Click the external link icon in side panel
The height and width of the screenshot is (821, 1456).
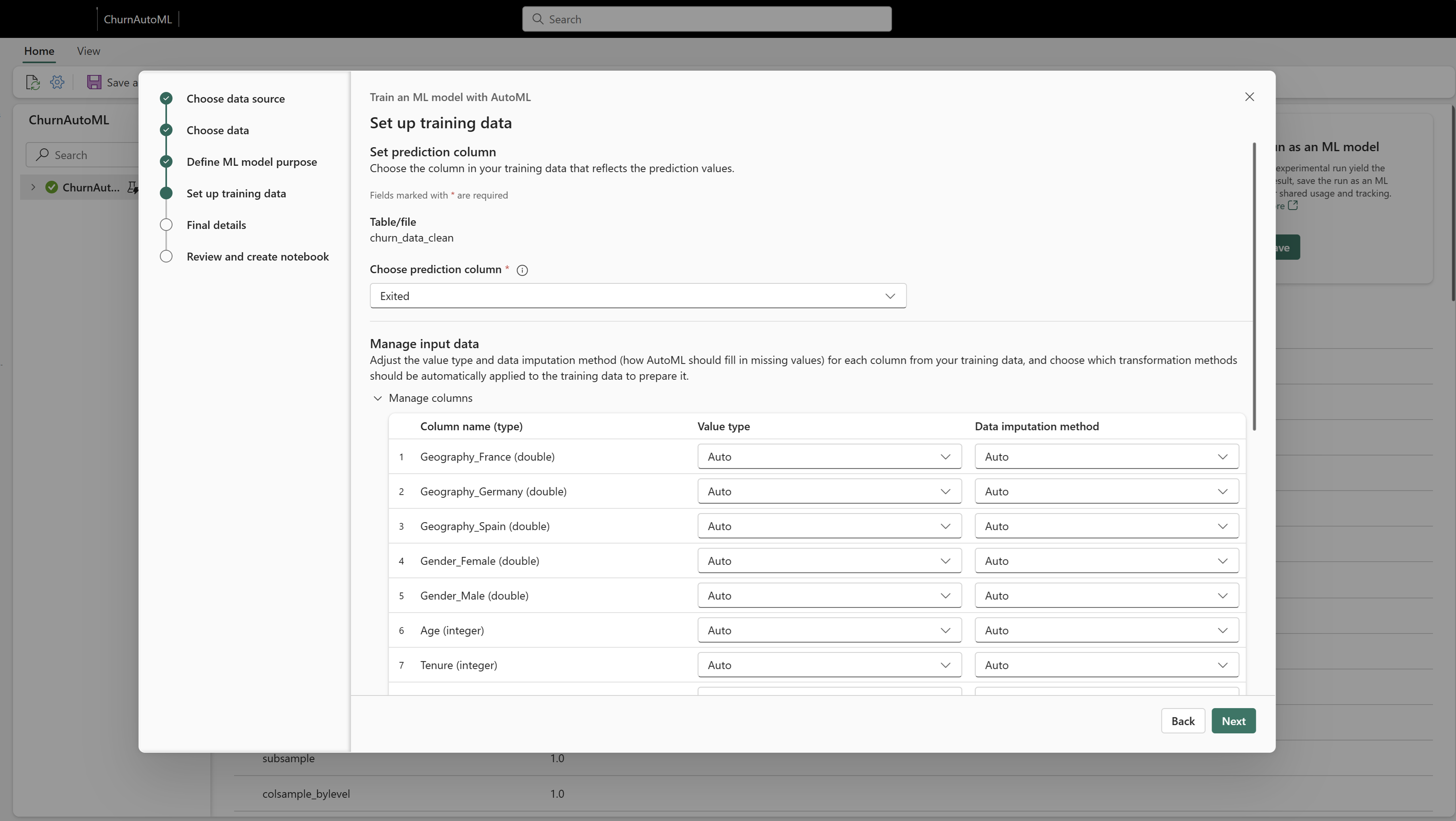1293,206
